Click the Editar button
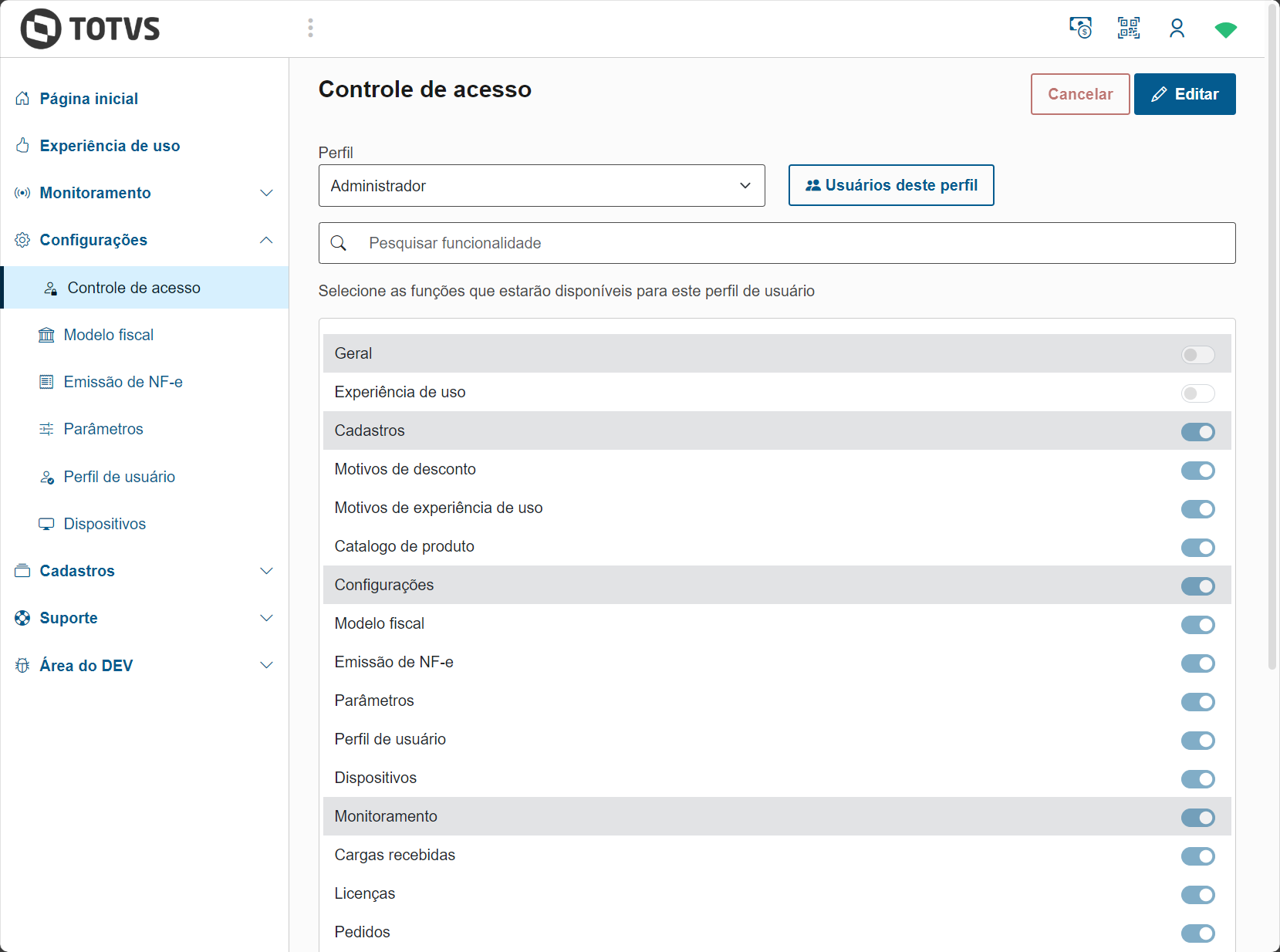The width and height of the screenshot is (1280, 952). click(1184, 94)
